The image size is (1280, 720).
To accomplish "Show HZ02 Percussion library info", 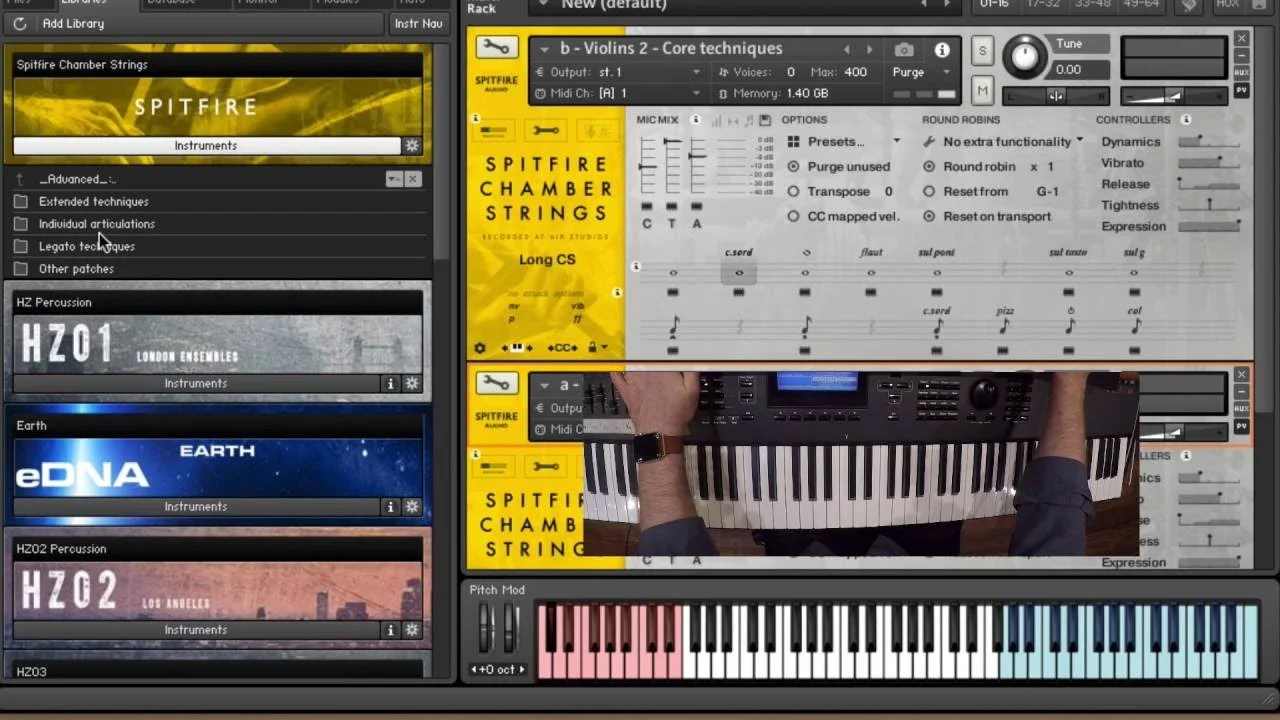I will coord(391,630).
